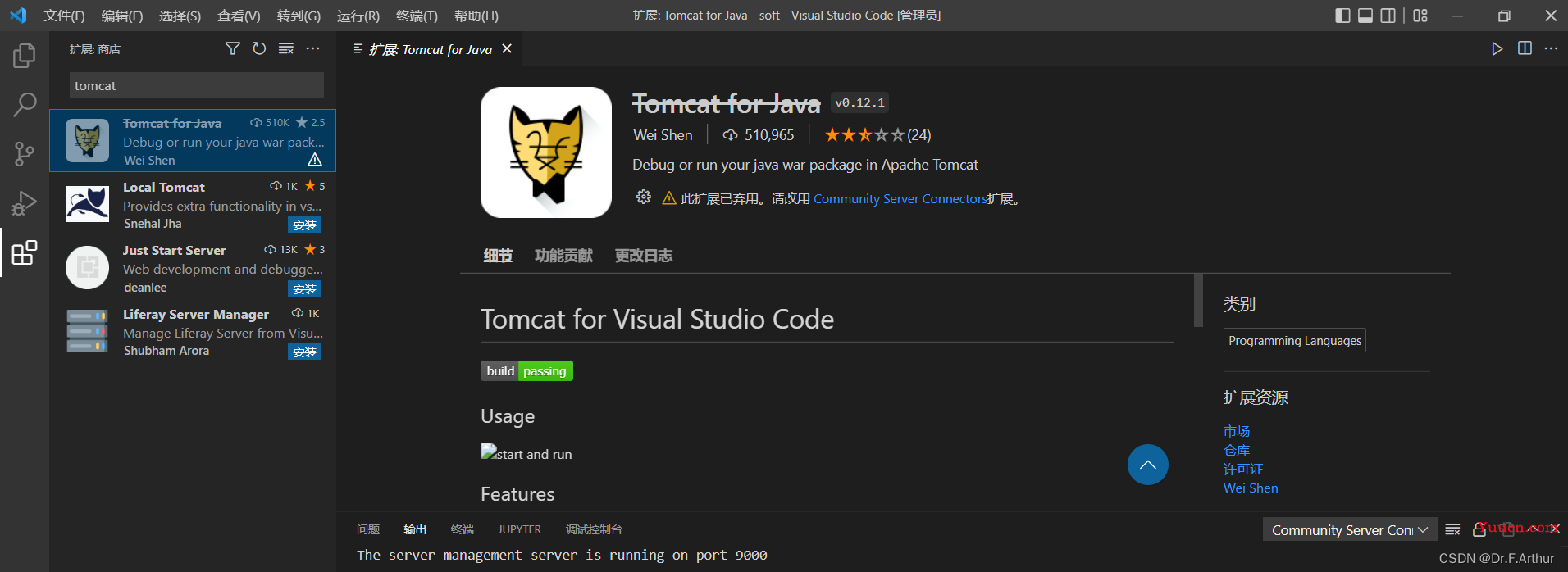Select Just Start Server list item

[193, 268]
